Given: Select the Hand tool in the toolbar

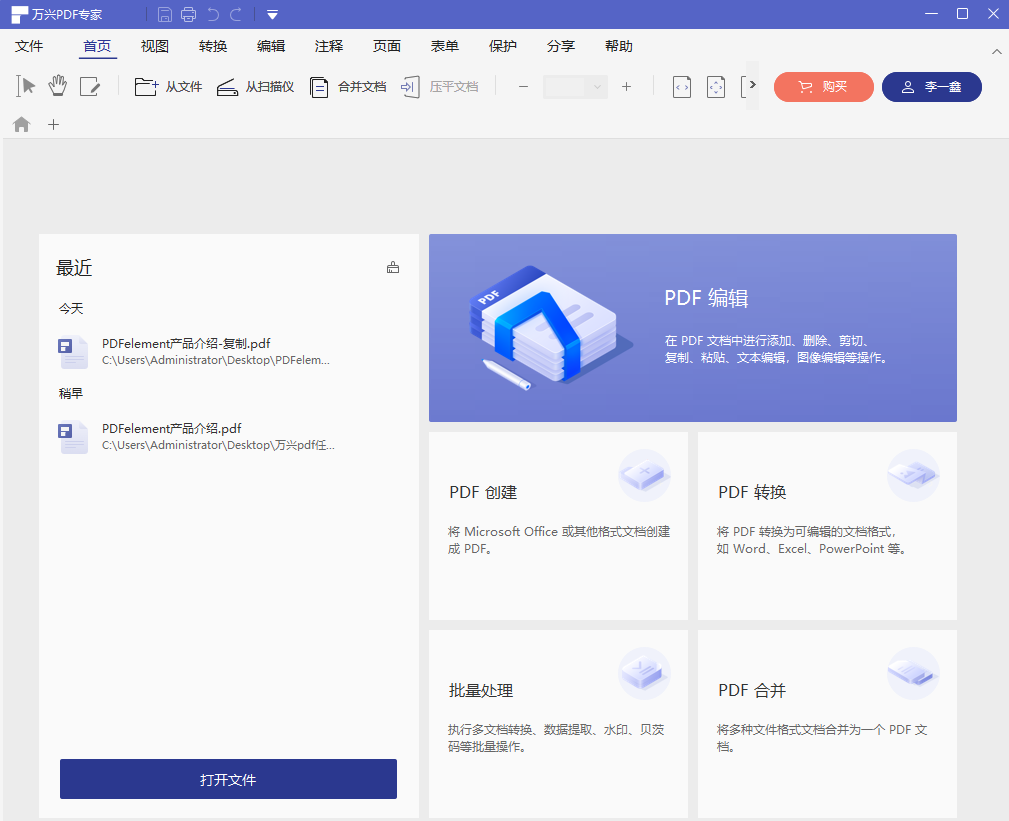Looking at the screenshot, I should click(x=57, y=86).
